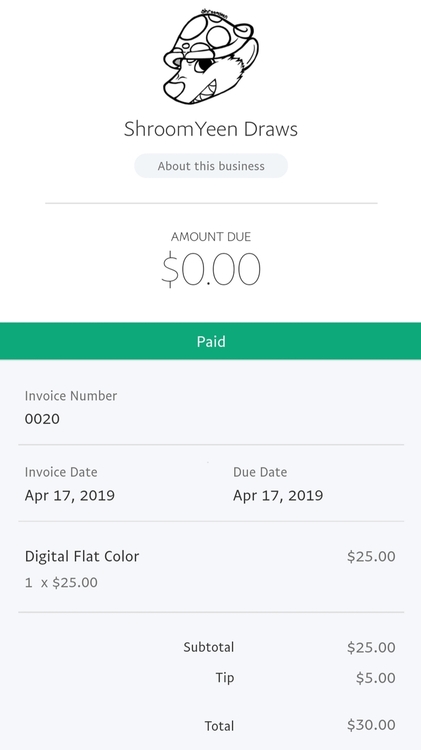Select the $25.00 subtotal amount

click(x=371, y=647)
